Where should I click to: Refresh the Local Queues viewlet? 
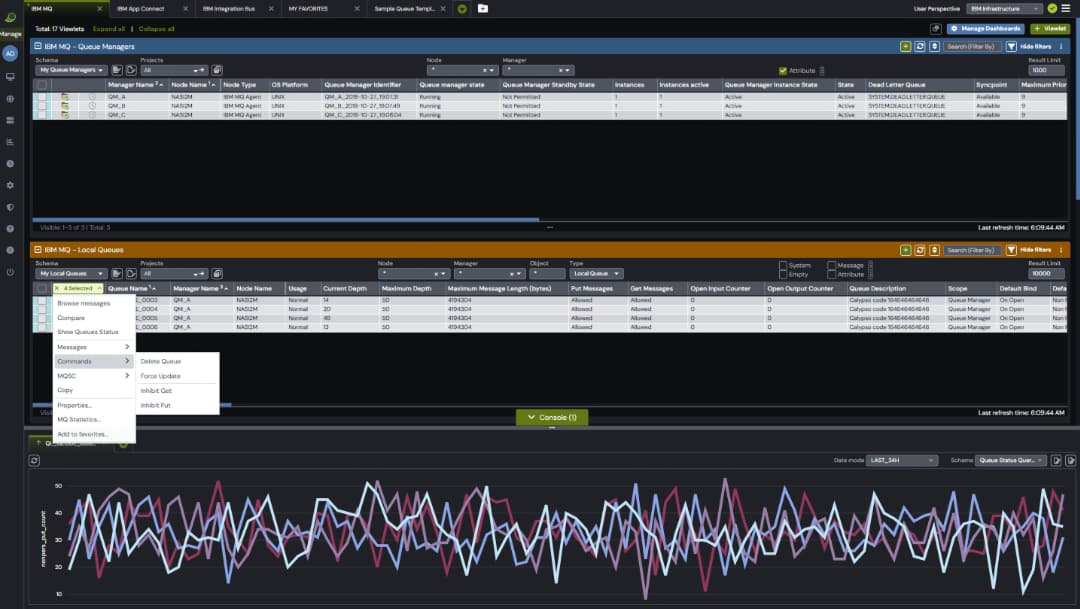(920, 250)
